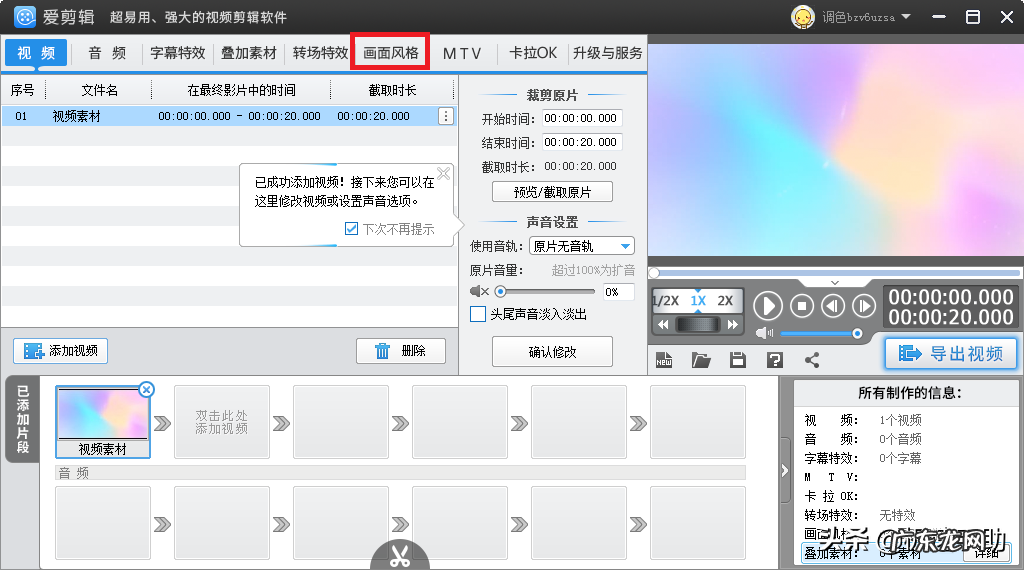The image size is (1024, 570).
Task: Click the share icon
Action: point(811,360)
